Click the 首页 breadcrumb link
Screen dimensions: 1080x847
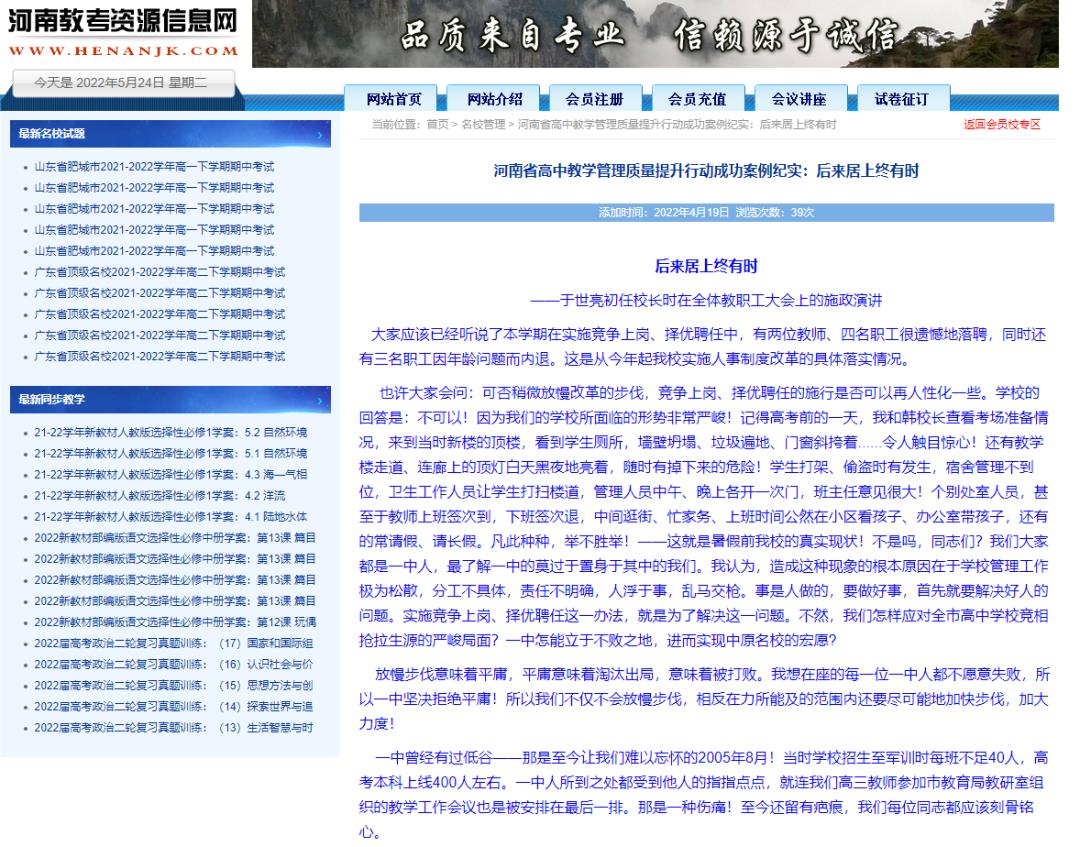437,125
